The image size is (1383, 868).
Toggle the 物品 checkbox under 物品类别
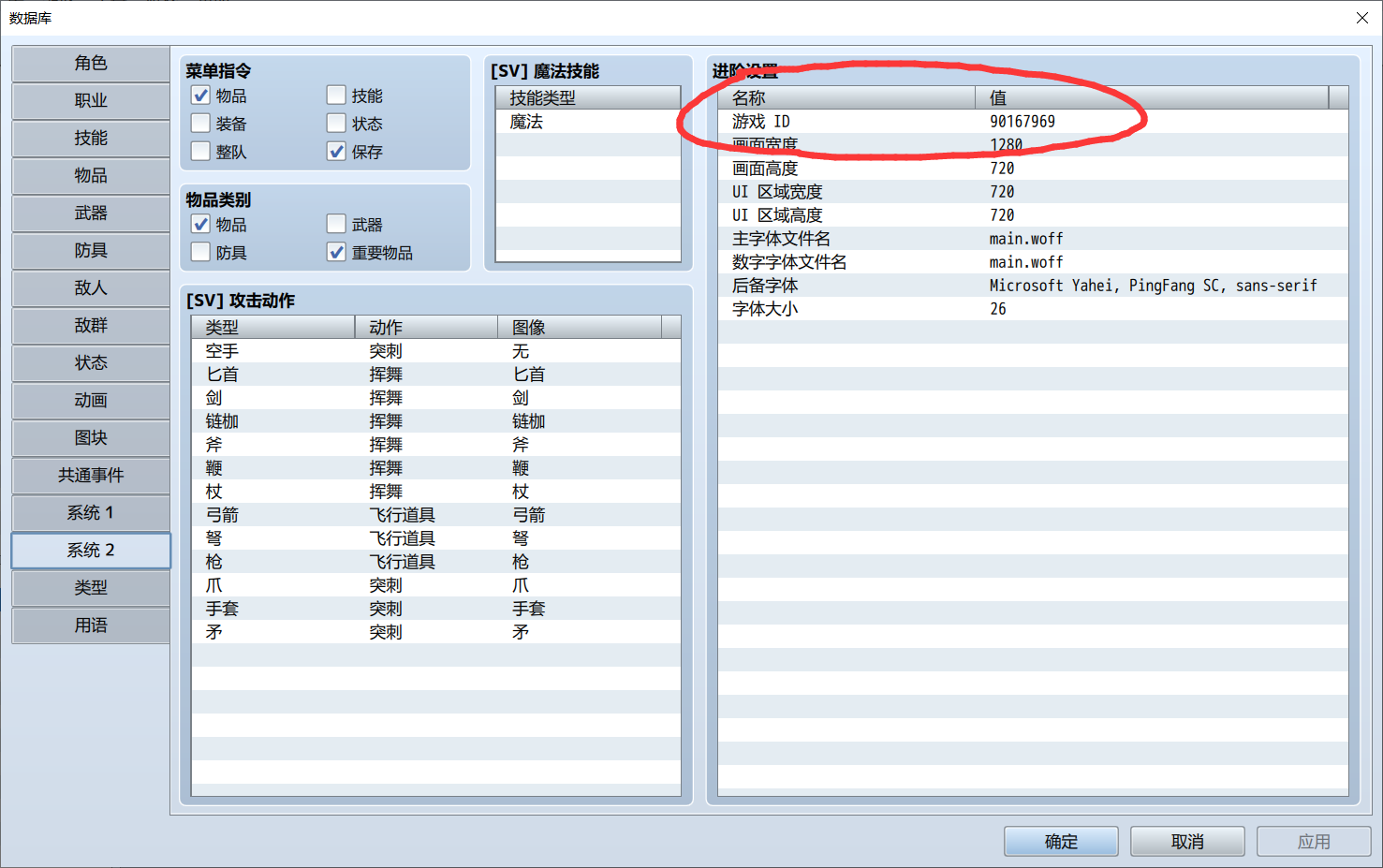pos(200,225)
